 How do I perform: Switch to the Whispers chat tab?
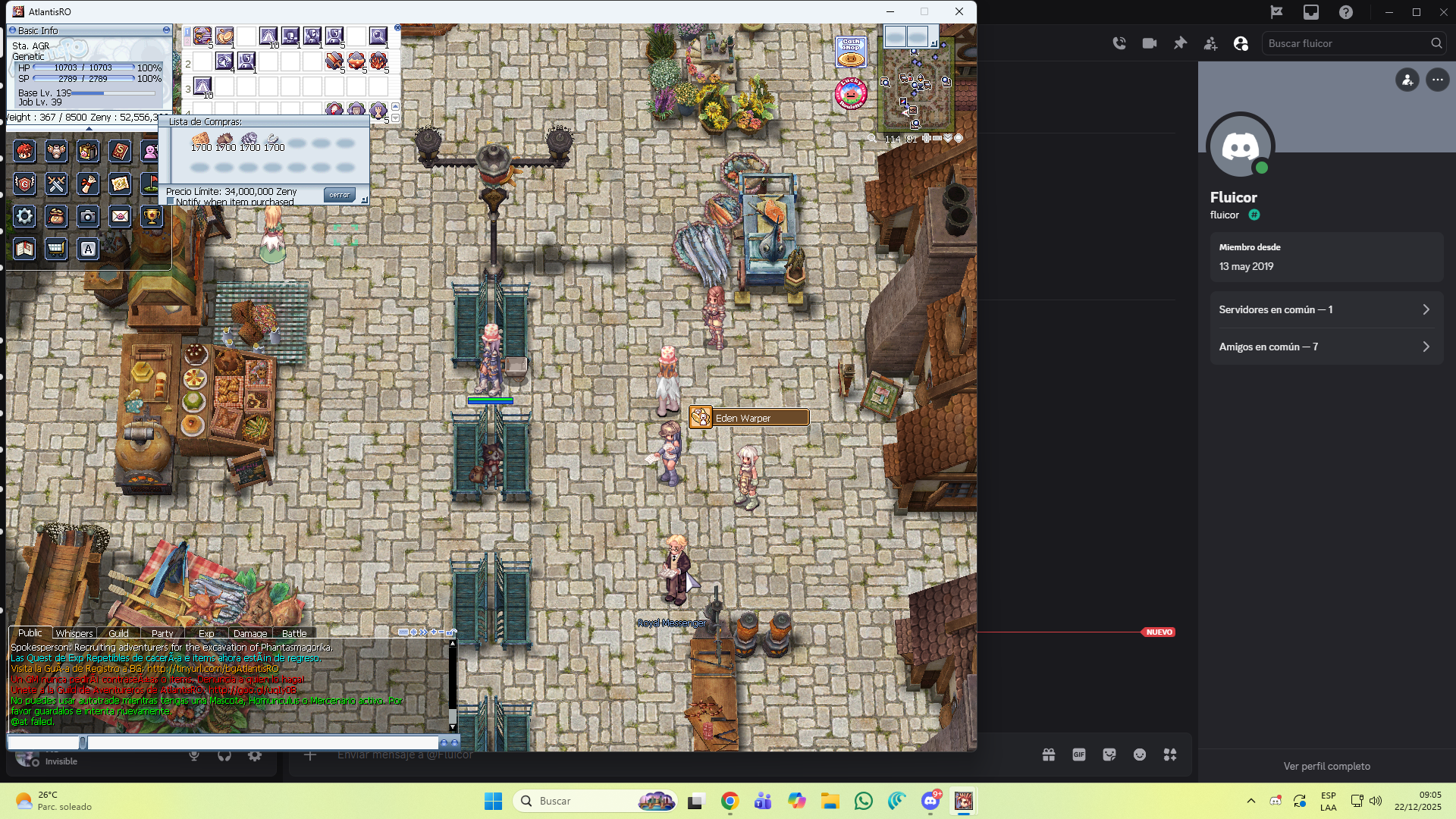coord(74,633)
